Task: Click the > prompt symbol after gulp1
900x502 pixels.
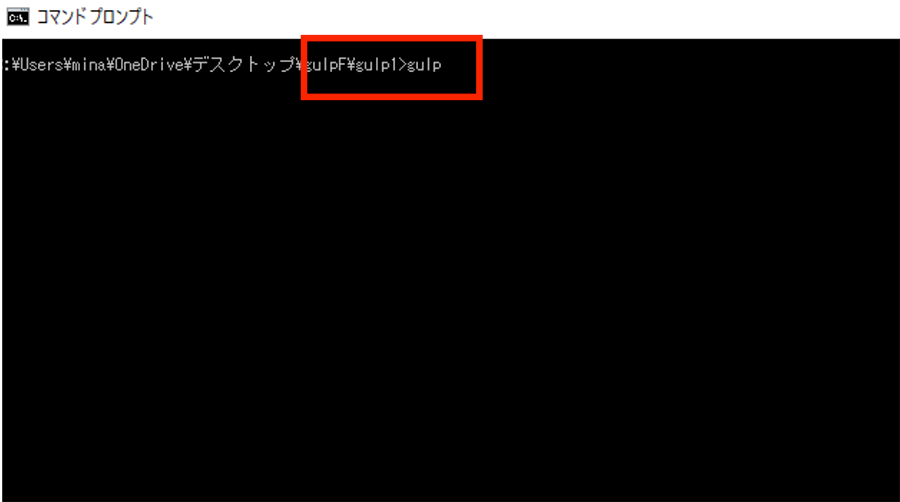Action: pos(402,65)
